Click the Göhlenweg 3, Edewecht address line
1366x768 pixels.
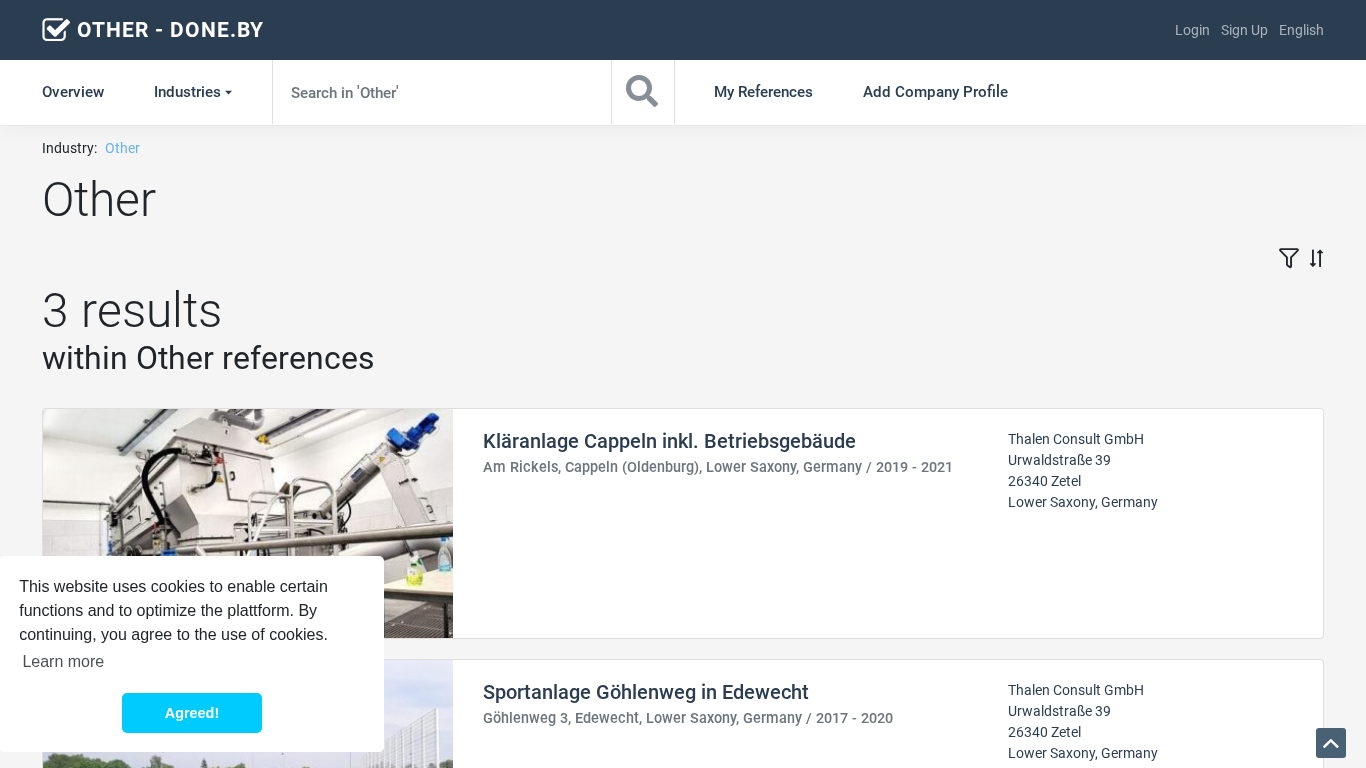click(688, 718)
